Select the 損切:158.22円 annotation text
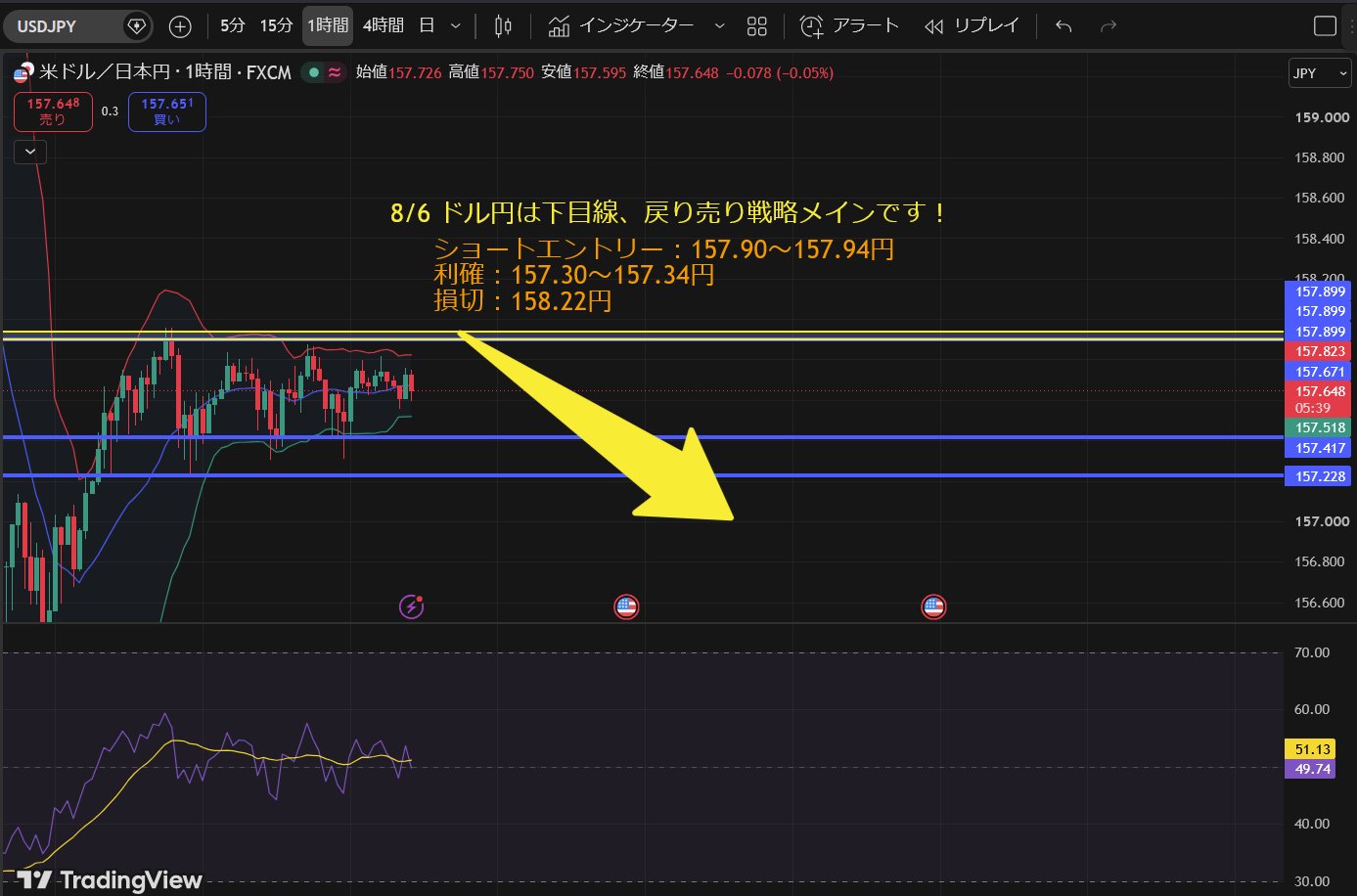Image resolution: width=1357 pixels, height=896 pixels. click(x=522, y=300)
